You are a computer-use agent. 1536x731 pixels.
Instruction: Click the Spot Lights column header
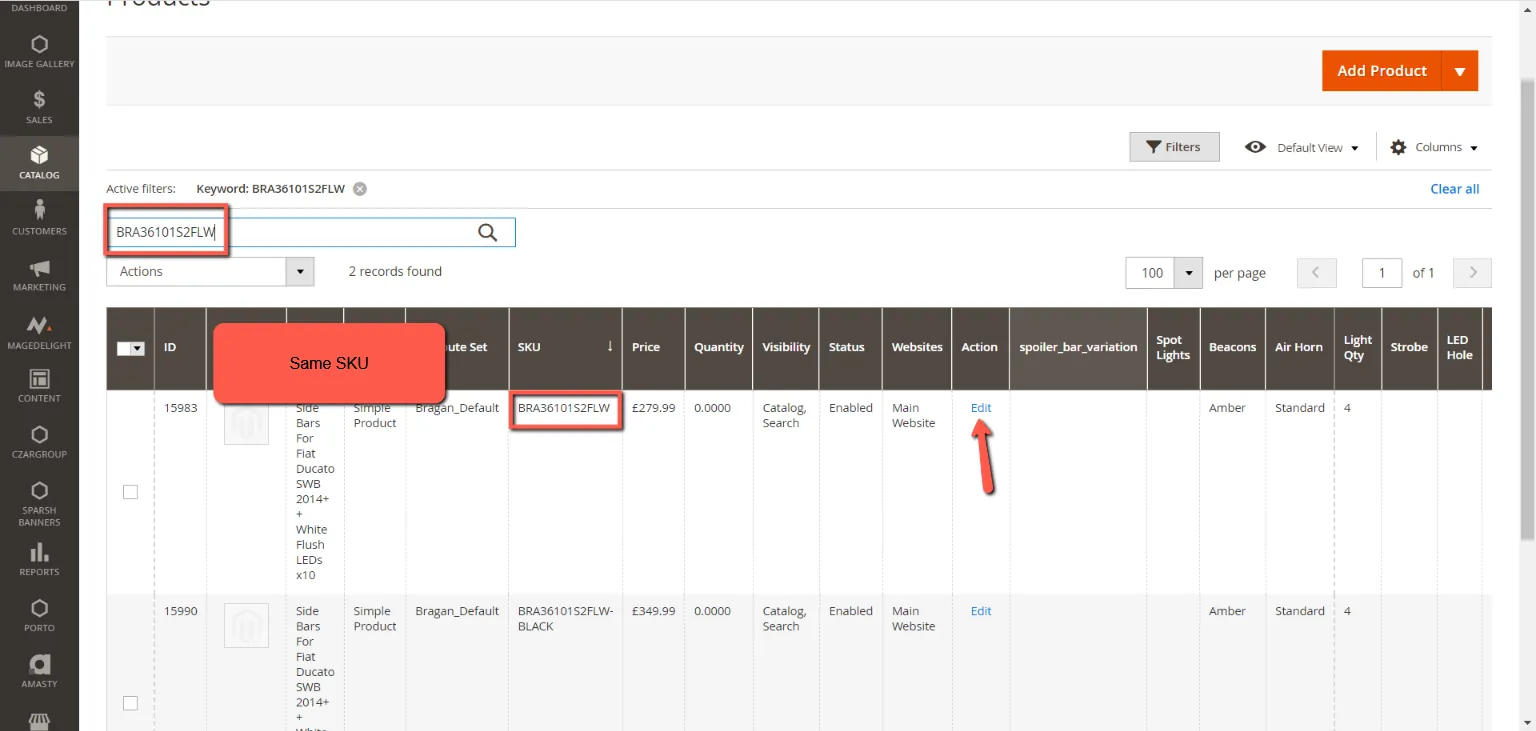[1173, 347]
